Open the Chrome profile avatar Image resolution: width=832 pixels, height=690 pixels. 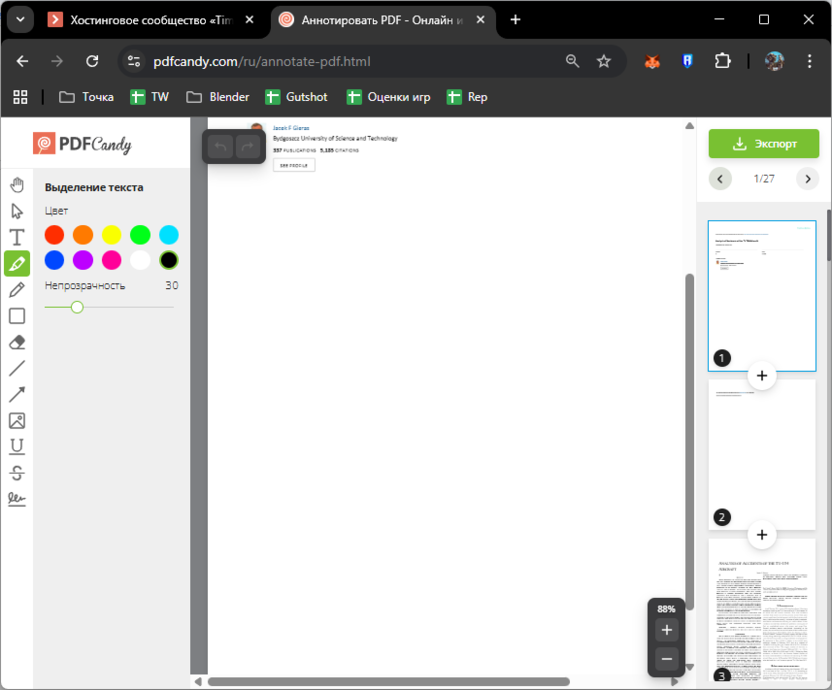(774, 62)
